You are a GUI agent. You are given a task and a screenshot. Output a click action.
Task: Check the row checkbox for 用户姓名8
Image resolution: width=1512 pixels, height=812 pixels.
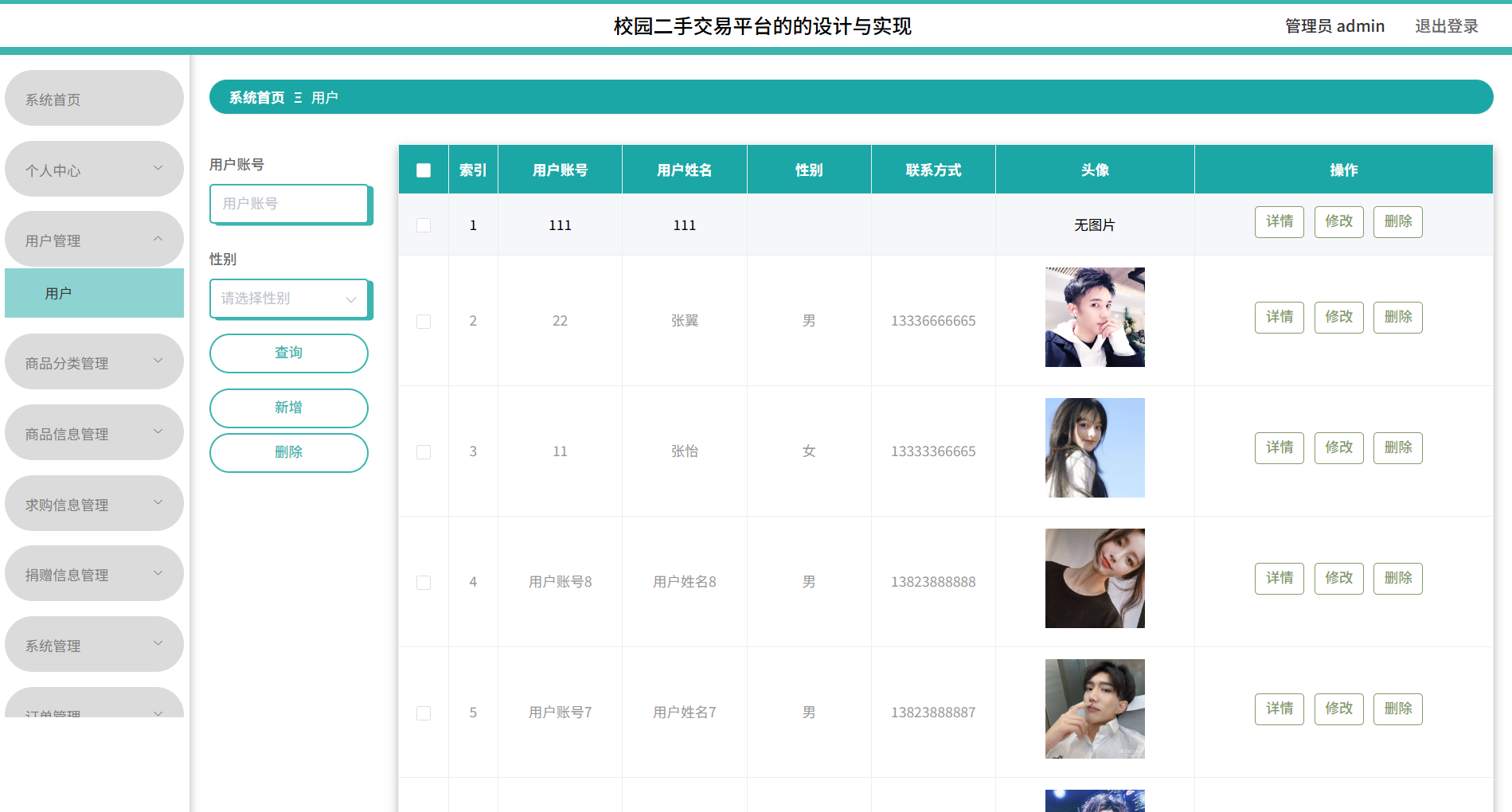(424, 583)
